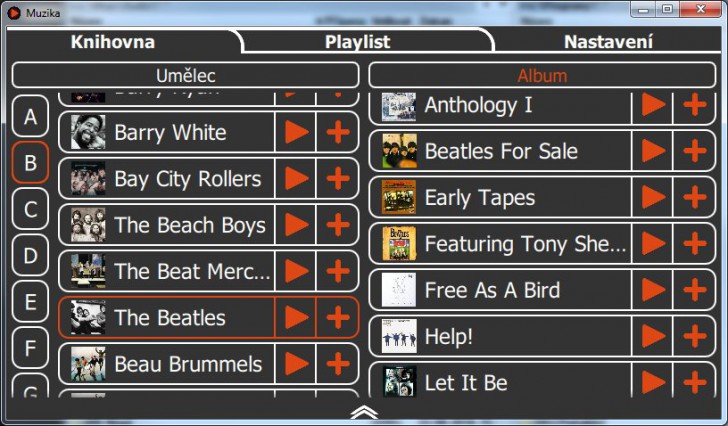This screenshot has width=728, height=426.
Task: Jump to artists starting with A
Action: tap(30, 116)
